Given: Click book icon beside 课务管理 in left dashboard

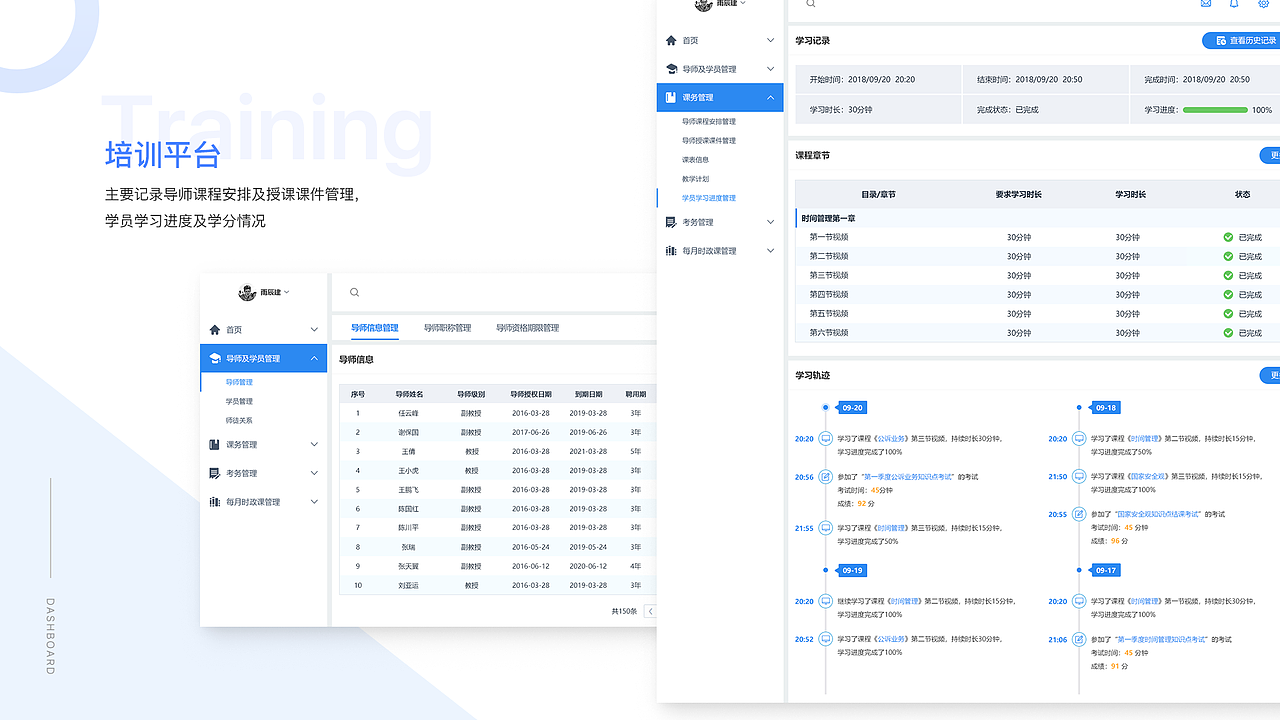Looking at the screenshot, I should pyautogui.click(x=214, y=445).
